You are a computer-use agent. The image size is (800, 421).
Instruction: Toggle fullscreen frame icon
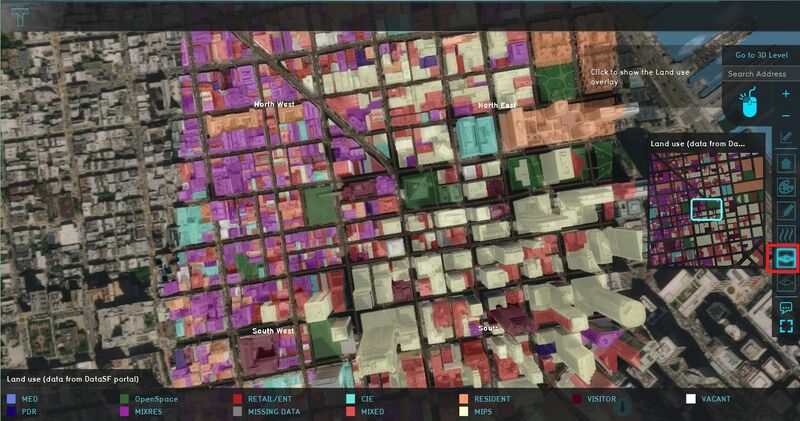786,326
